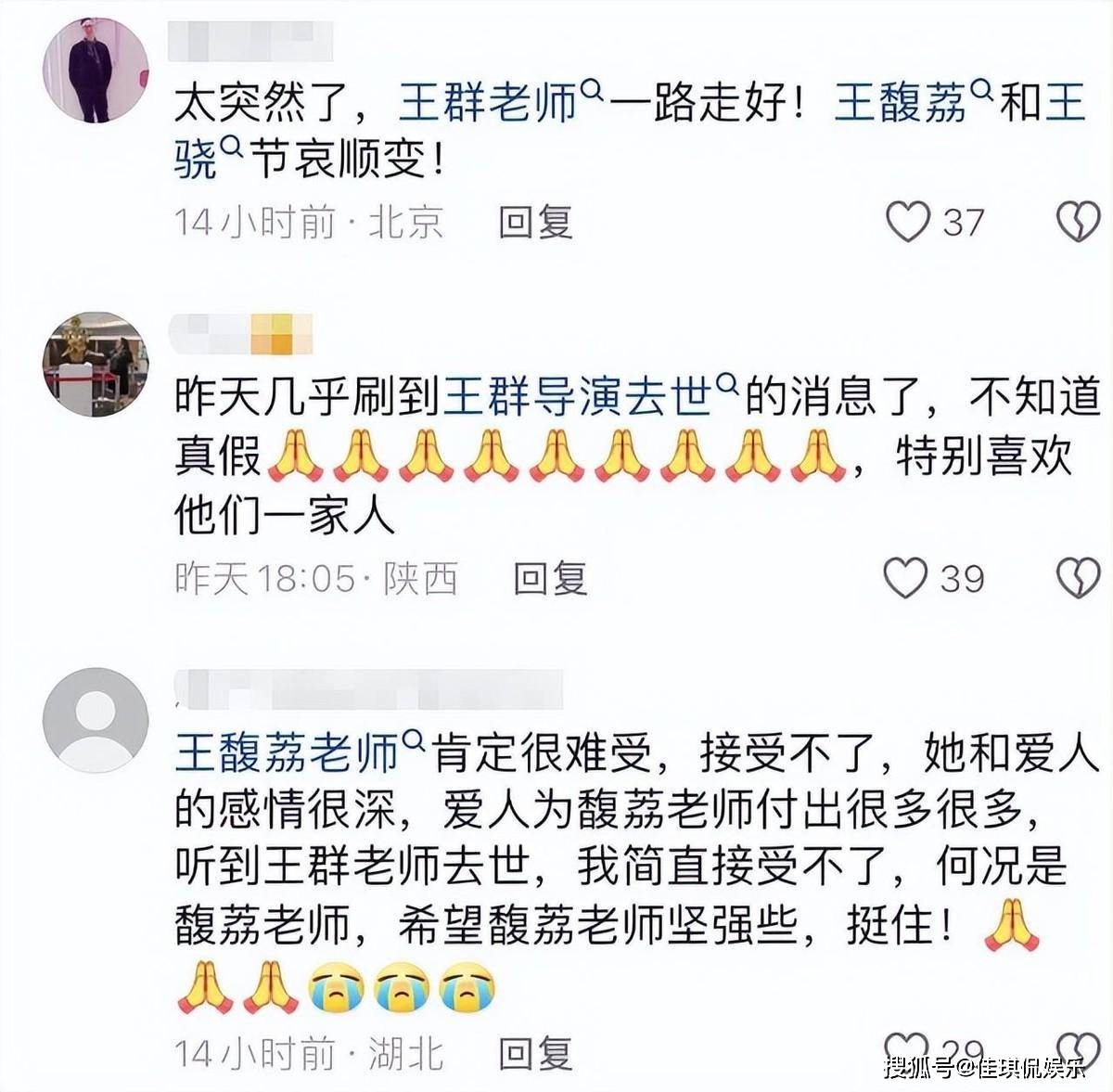Open third commenter's default gray avatar
Image resolution: width=1113 pixels, height=1092 pixels.
pos(96,719)
